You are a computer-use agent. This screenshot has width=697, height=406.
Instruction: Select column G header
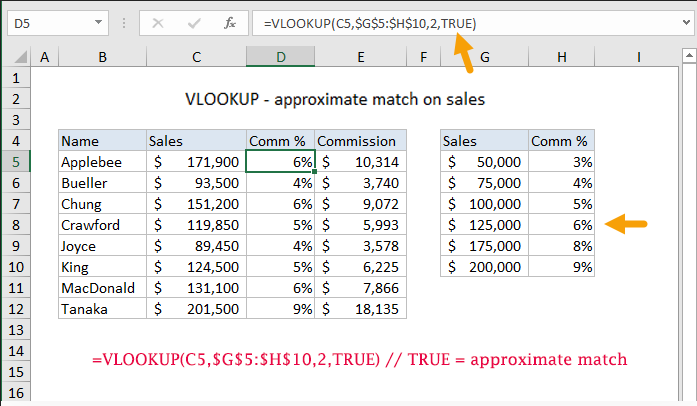[484, 59]
